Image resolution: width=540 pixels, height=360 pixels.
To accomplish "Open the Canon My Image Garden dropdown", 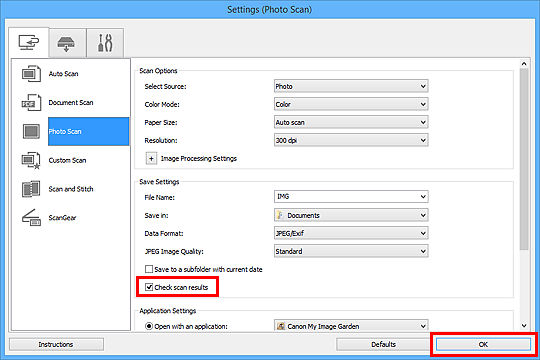I will point(351,326).
